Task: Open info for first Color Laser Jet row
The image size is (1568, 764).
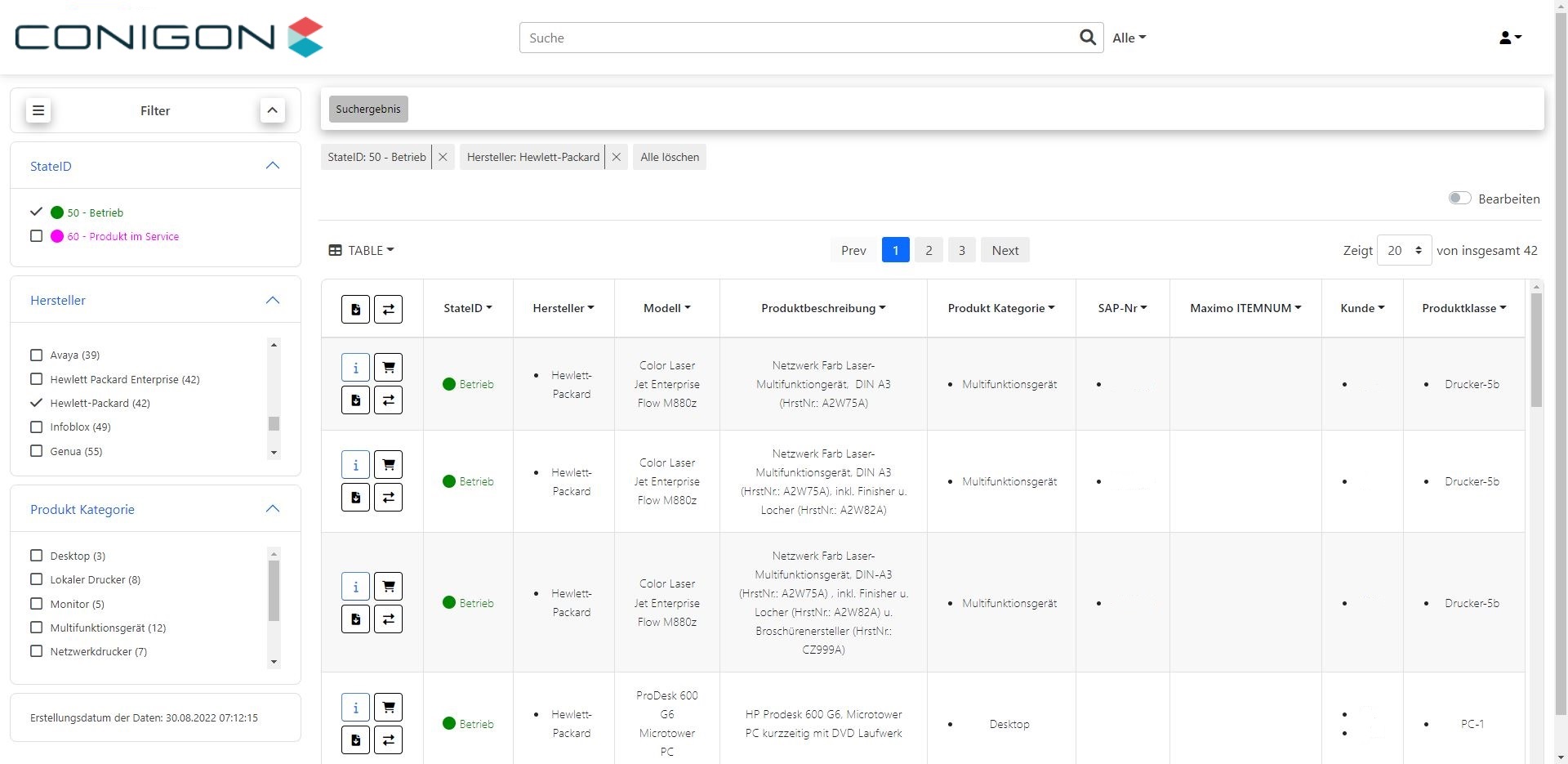Action: pos(355,368)
